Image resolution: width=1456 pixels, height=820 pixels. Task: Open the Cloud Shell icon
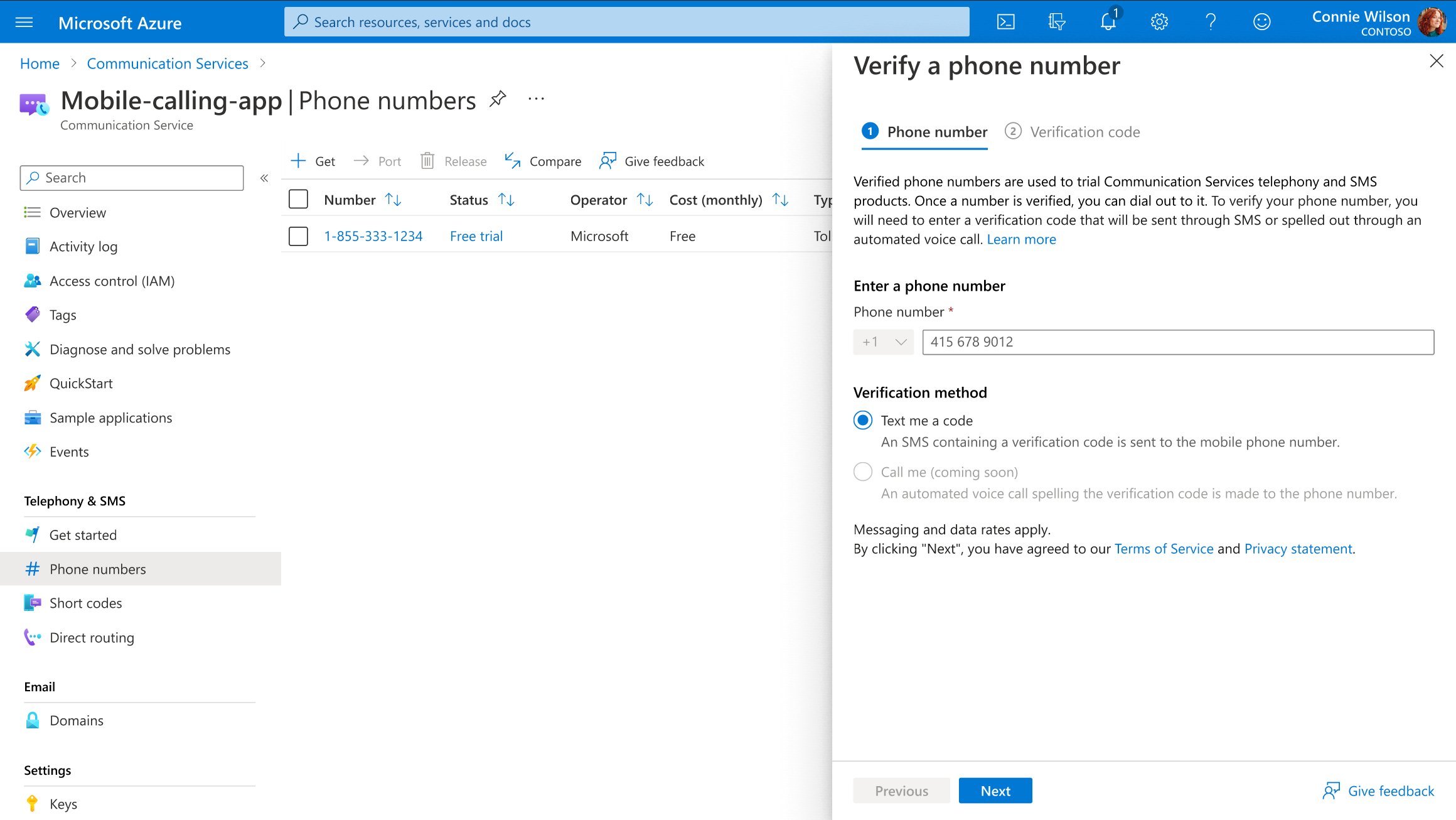coord(1005,22)
